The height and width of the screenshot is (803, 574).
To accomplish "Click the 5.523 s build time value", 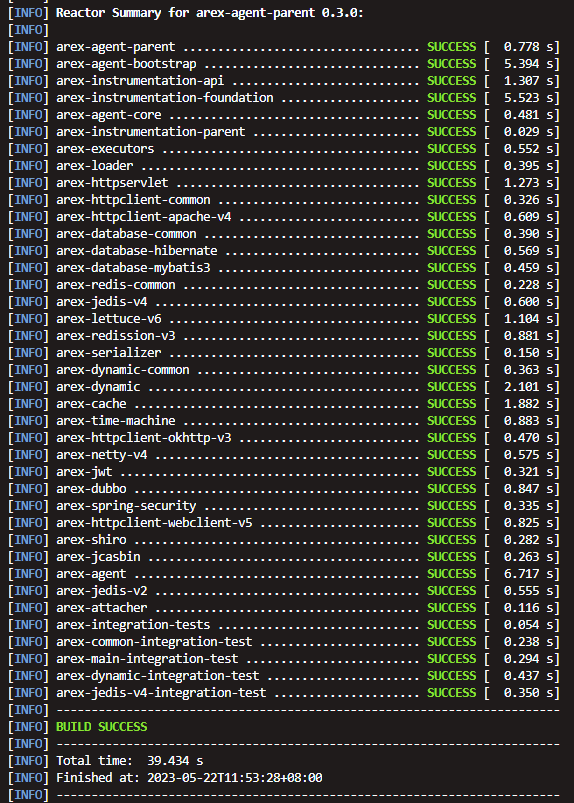I will 528,97.
